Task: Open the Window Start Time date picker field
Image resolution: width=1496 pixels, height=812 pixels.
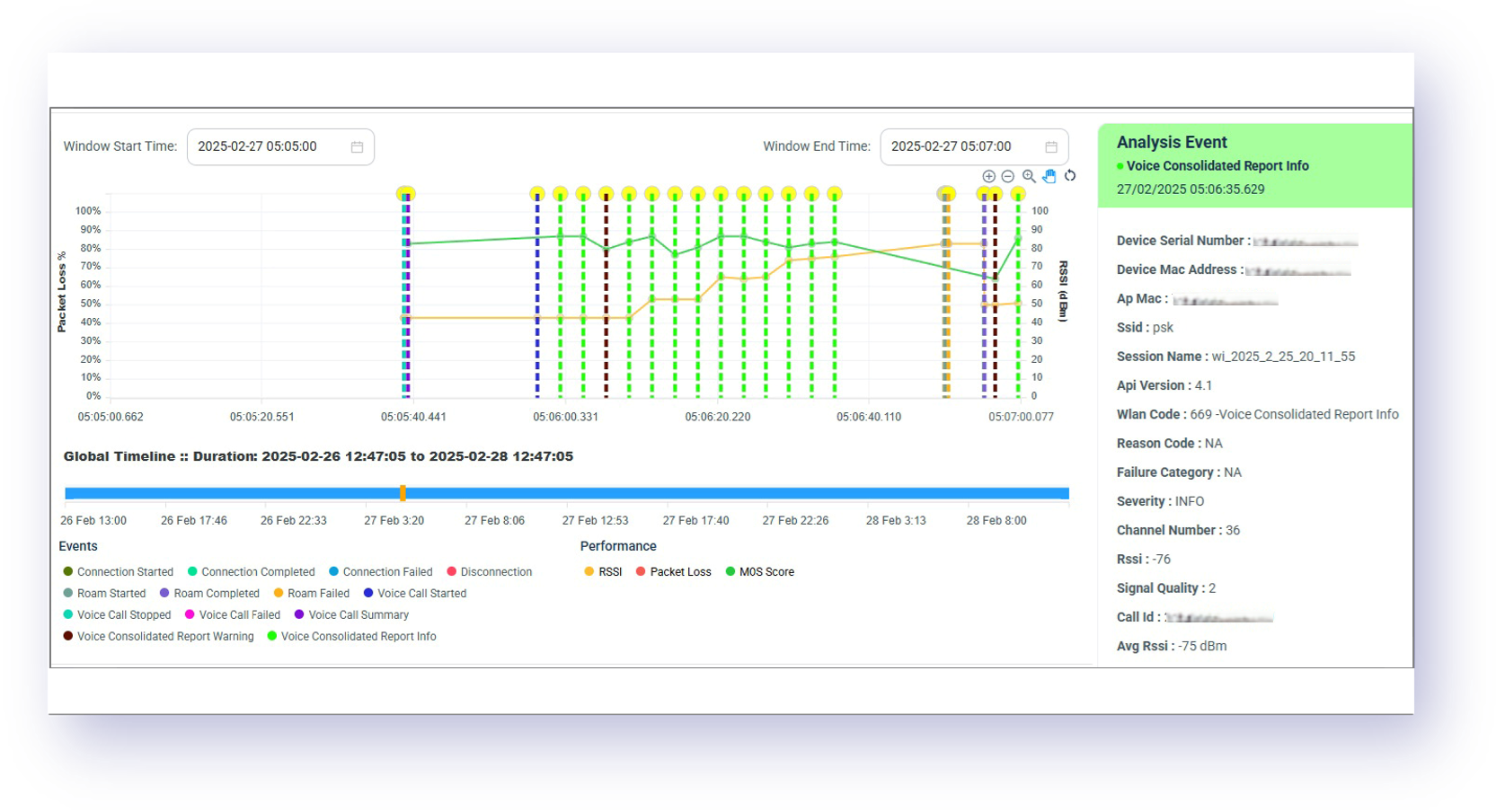Action: (270, 147)
